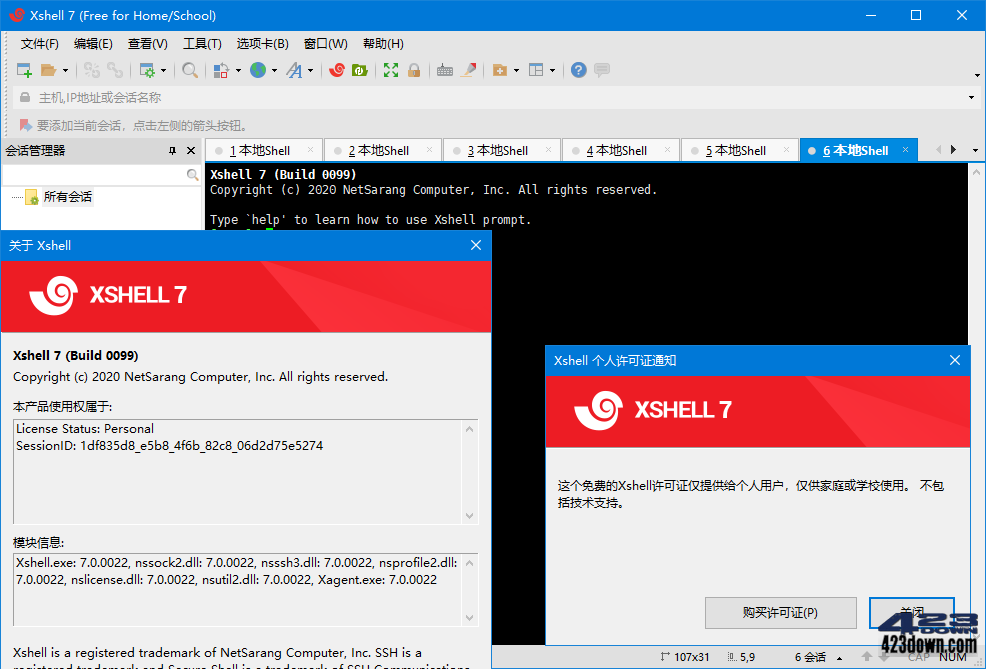
Task: Close the license notice with 关闭 button
Action: [x=911, y=613]
